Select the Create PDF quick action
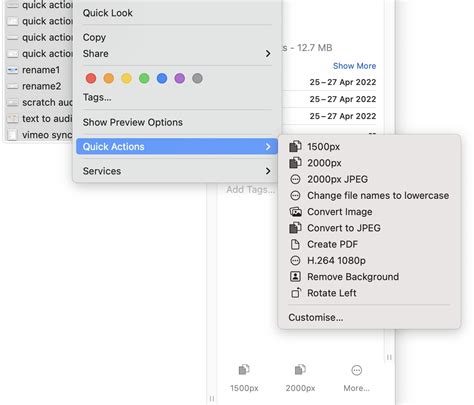Screen dimensions: 474x405 (x=369, y=244)
